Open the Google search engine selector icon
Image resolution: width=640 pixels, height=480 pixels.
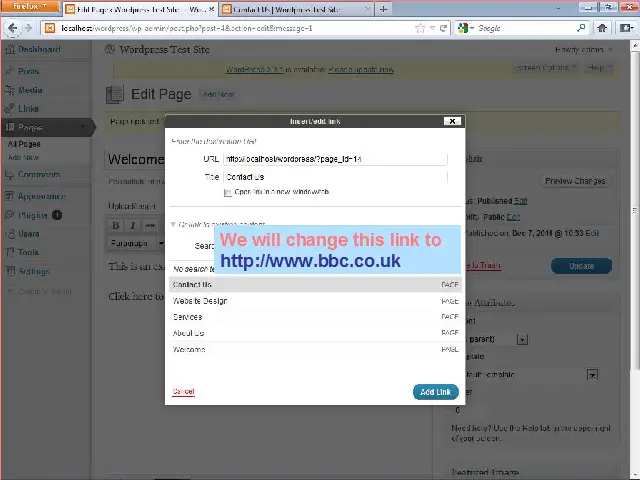(465, 28)
